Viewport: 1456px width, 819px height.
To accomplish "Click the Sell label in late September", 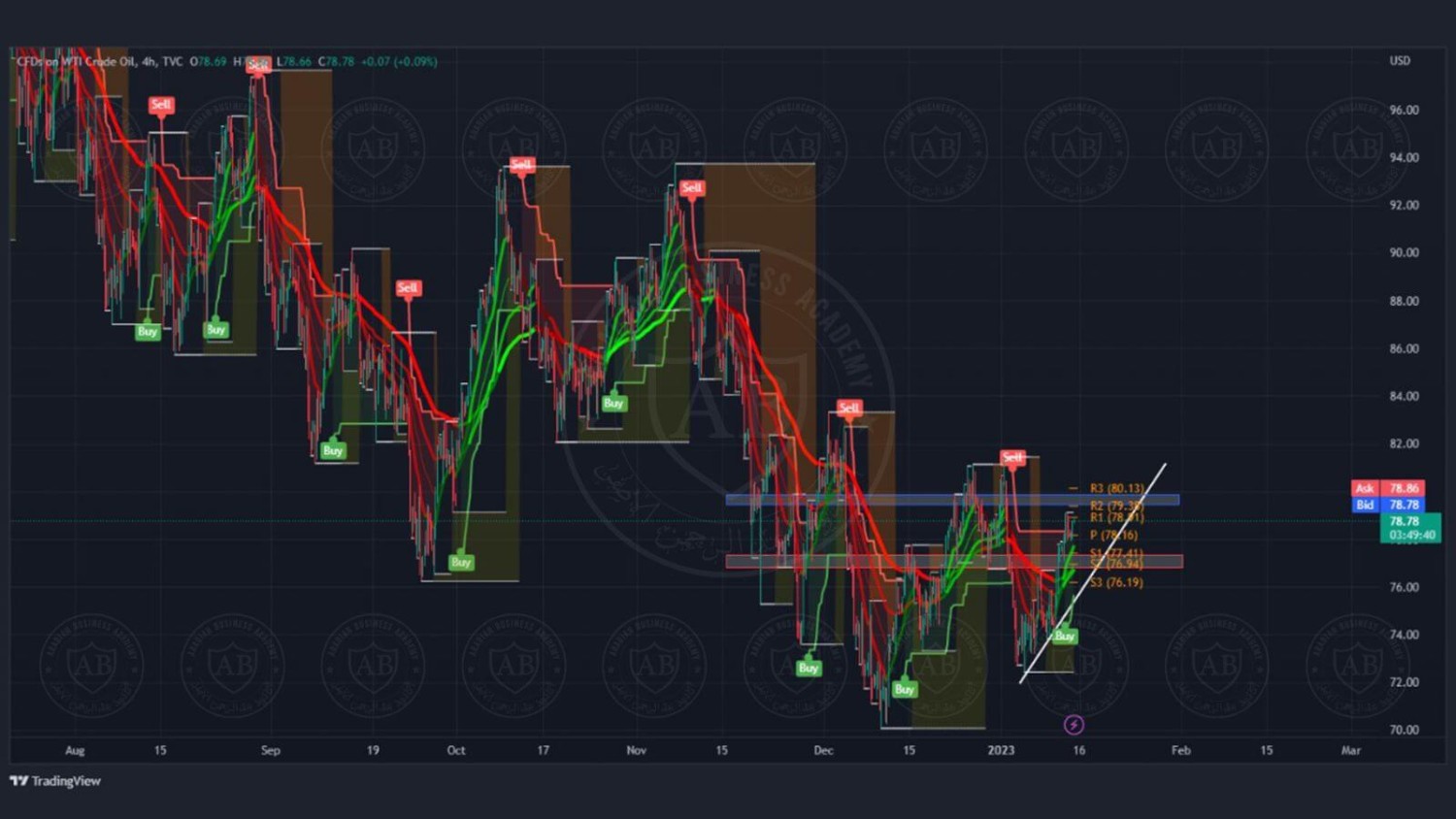I will pos(408,288).
